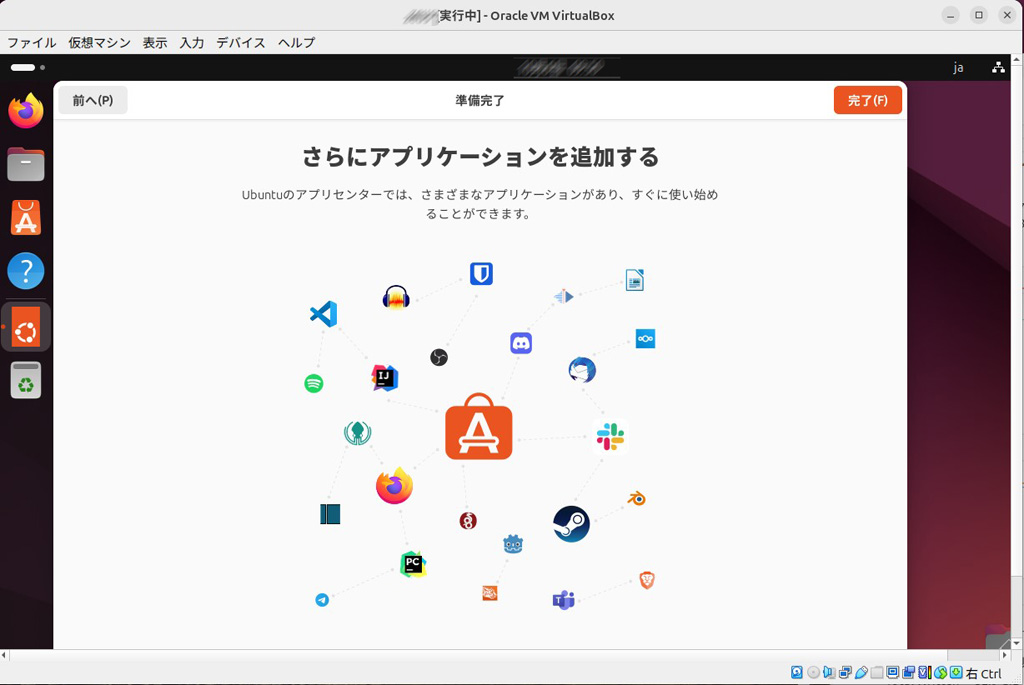
Task: Click the horizontal scrollbar left arrow
Action: (5, 655)
